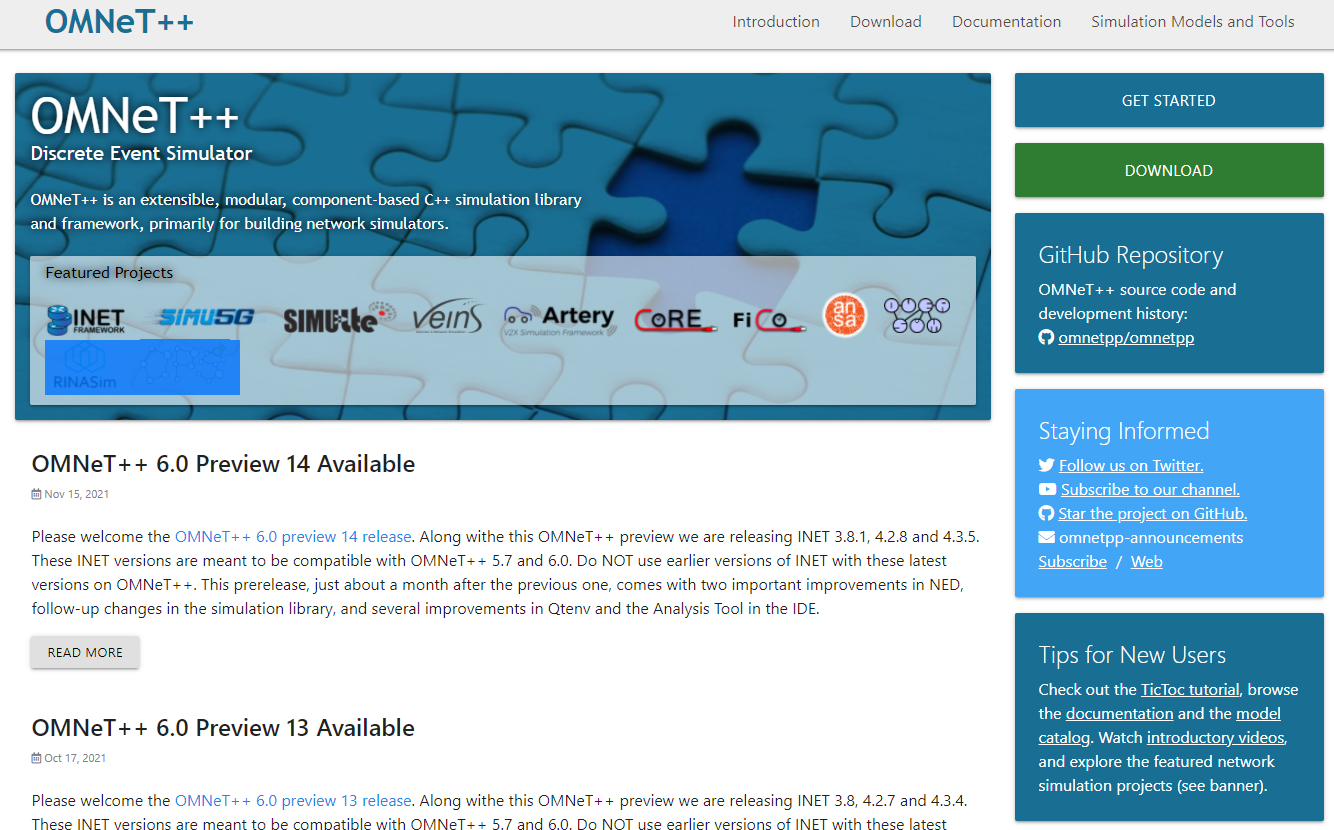Screen dimensions: 1334x830
Task: Click 'OMNeT++ 6.0 Preview 14 Available' heading
Action: pyautogui.click(x=223, y=464)
